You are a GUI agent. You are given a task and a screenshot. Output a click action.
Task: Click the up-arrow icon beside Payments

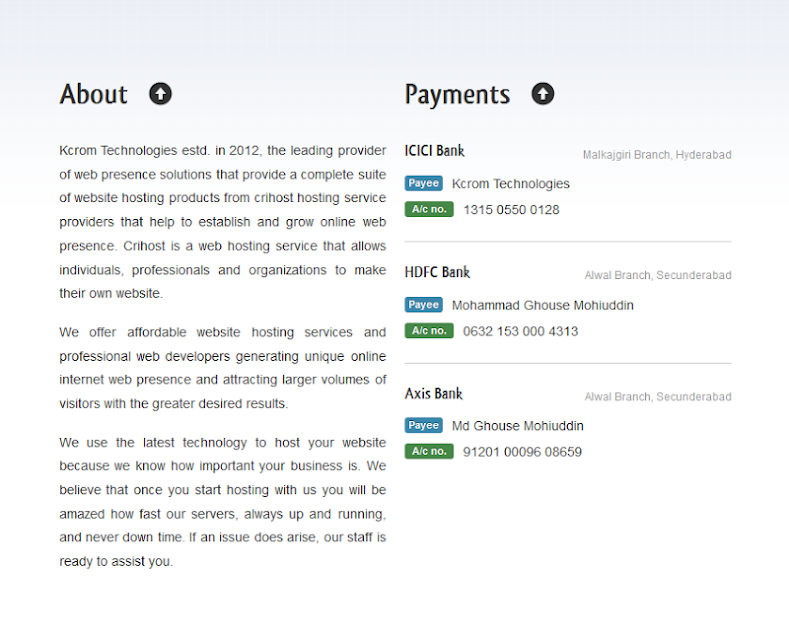[543, 94]
